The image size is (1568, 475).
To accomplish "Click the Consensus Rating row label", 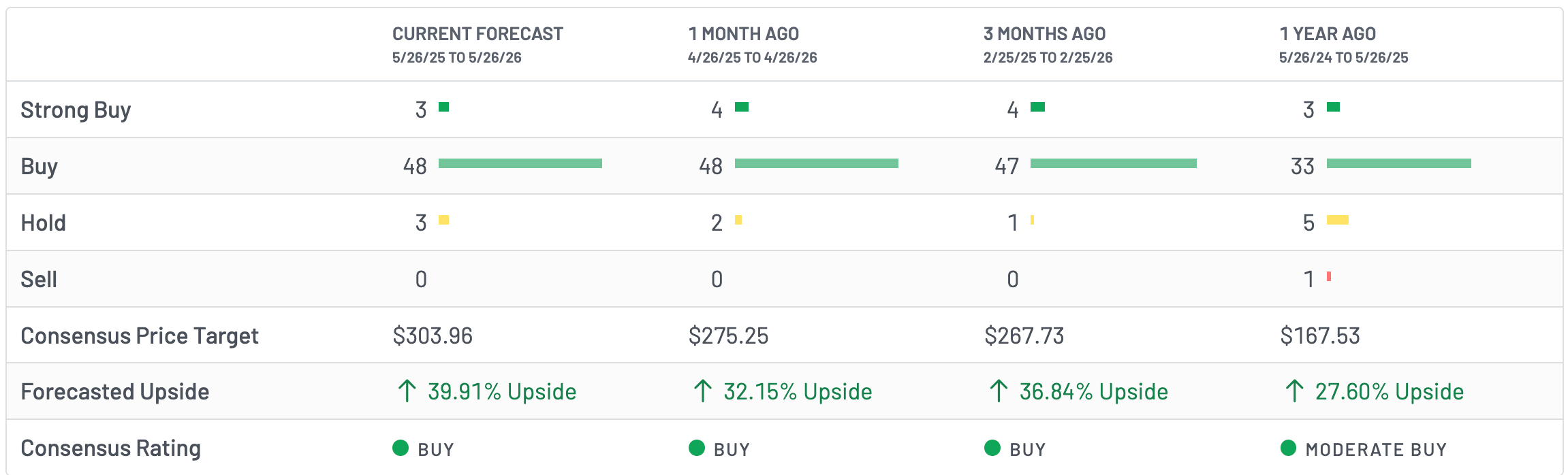I will coord(110,448).
